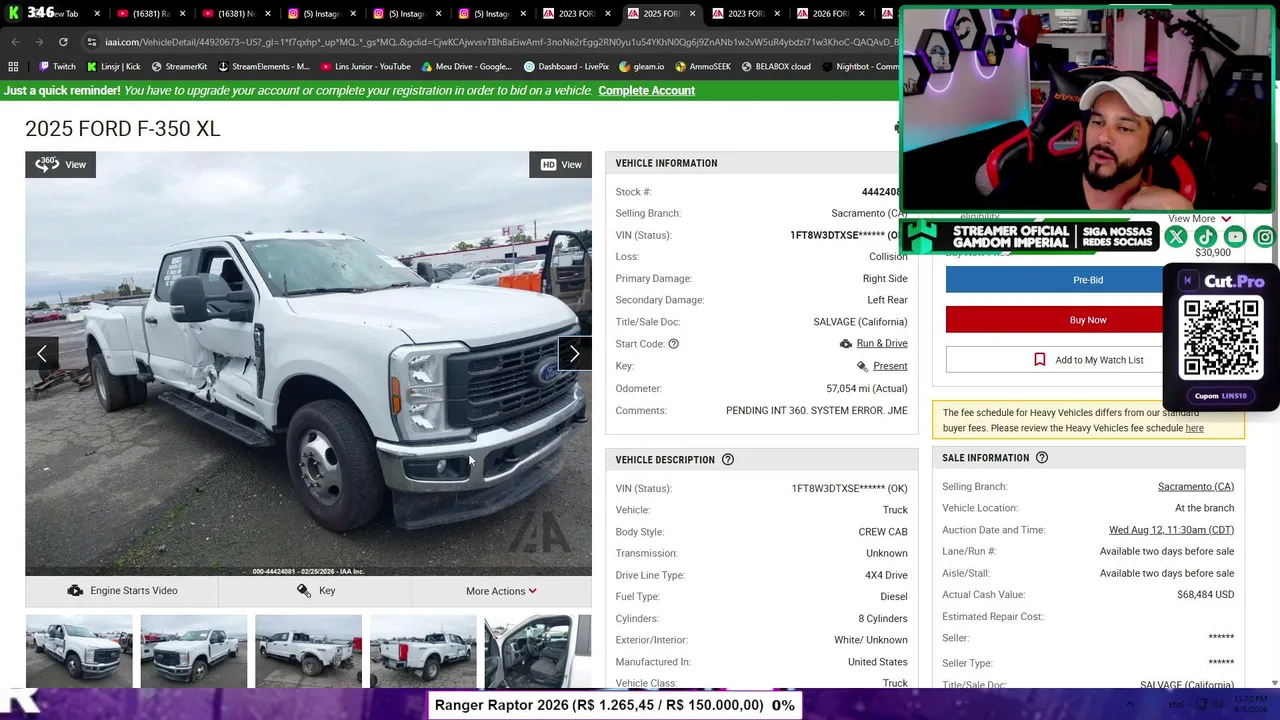The height and width of the screenshot is (720, 1280).
Task: Click the Vehicle Description help icon
Action: [x=728, y=460]
